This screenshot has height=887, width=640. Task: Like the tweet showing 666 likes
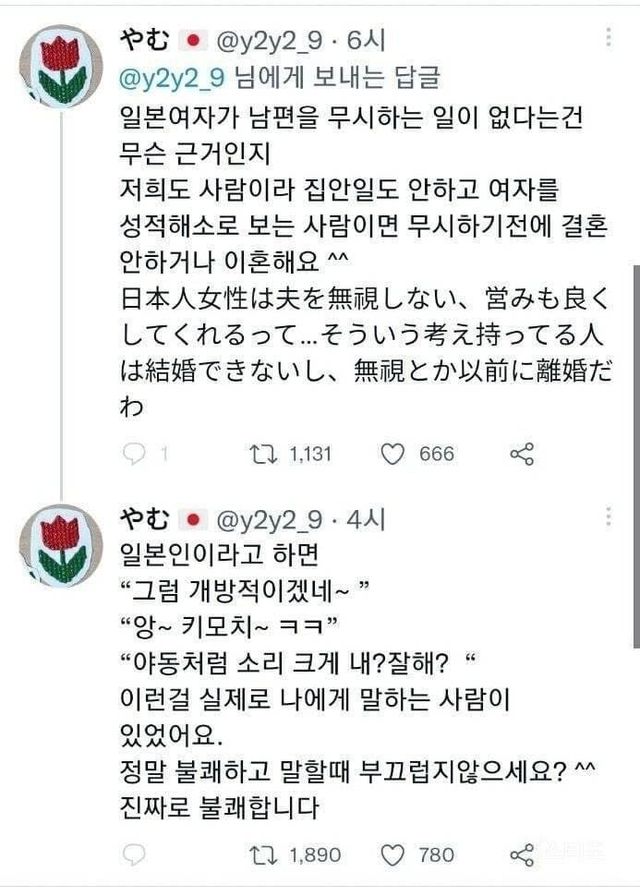tap(394, 454)
